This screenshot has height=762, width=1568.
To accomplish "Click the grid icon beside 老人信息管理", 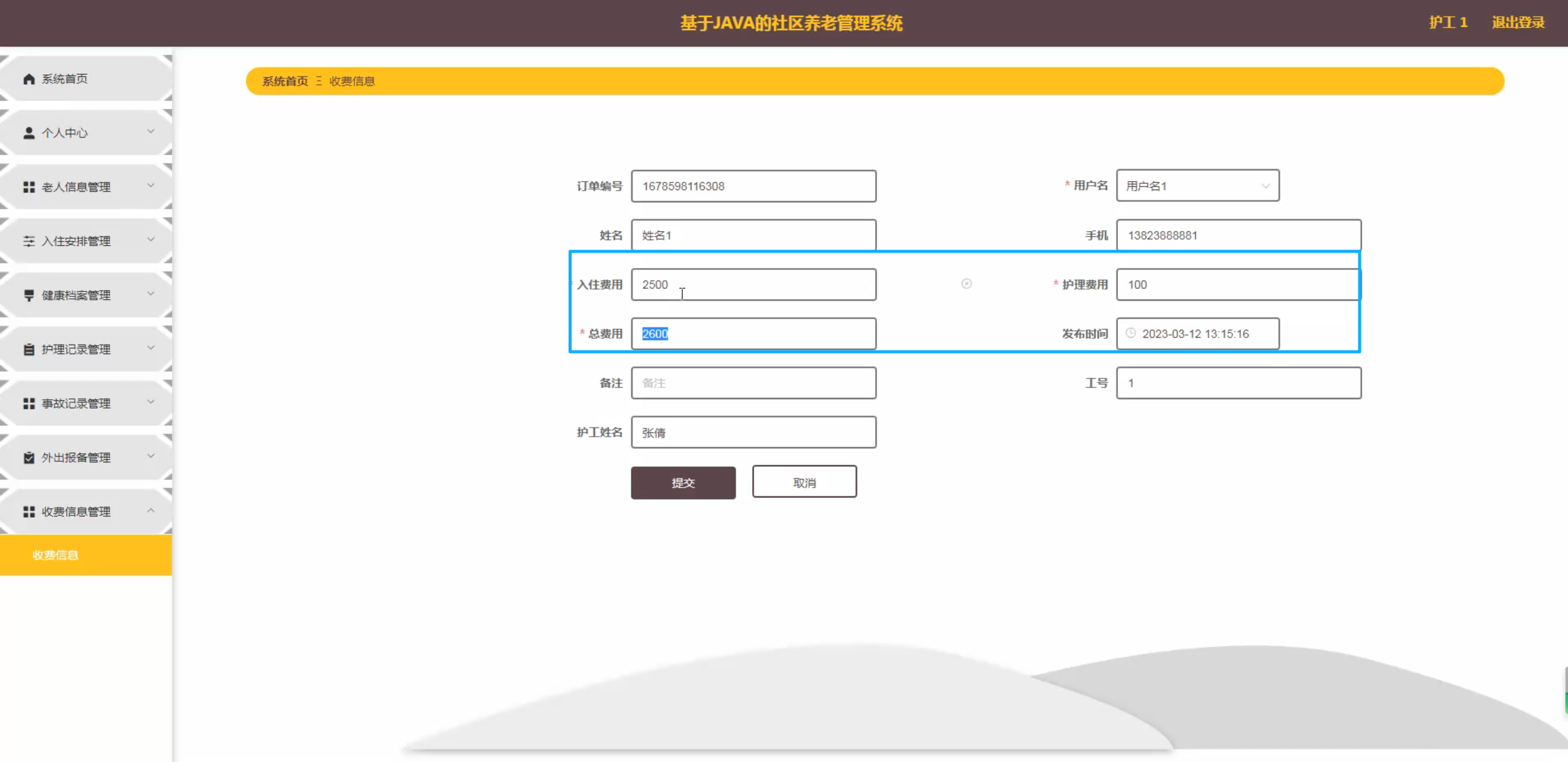I will click(x=29, y=187).
